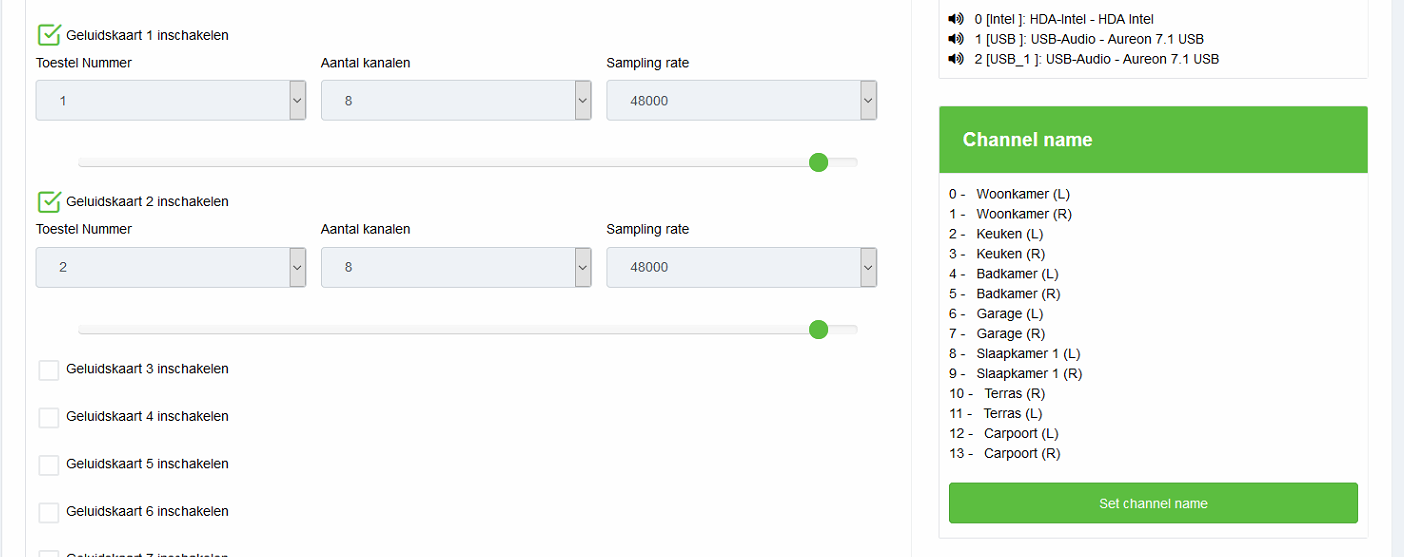Click speaker icon beside device 2 USB_1

(x=955, y=59)
